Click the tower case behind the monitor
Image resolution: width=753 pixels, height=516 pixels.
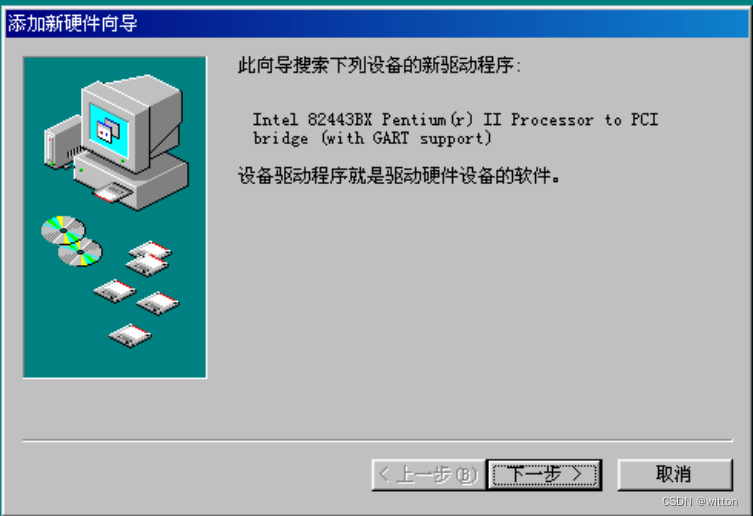point(62,142)
